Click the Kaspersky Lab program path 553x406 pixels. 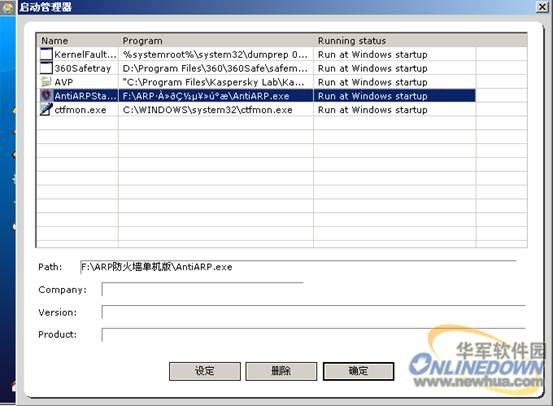click(x=213, y=82)
